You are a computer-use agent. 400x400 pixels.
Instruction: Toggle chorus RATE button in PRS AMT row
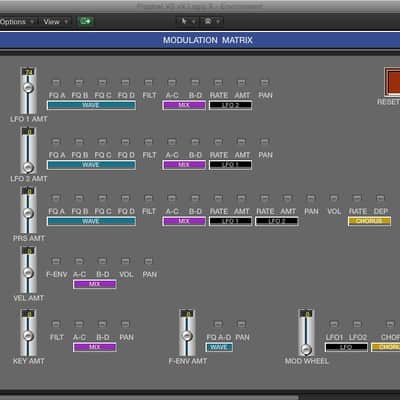(x=357, y=198)
